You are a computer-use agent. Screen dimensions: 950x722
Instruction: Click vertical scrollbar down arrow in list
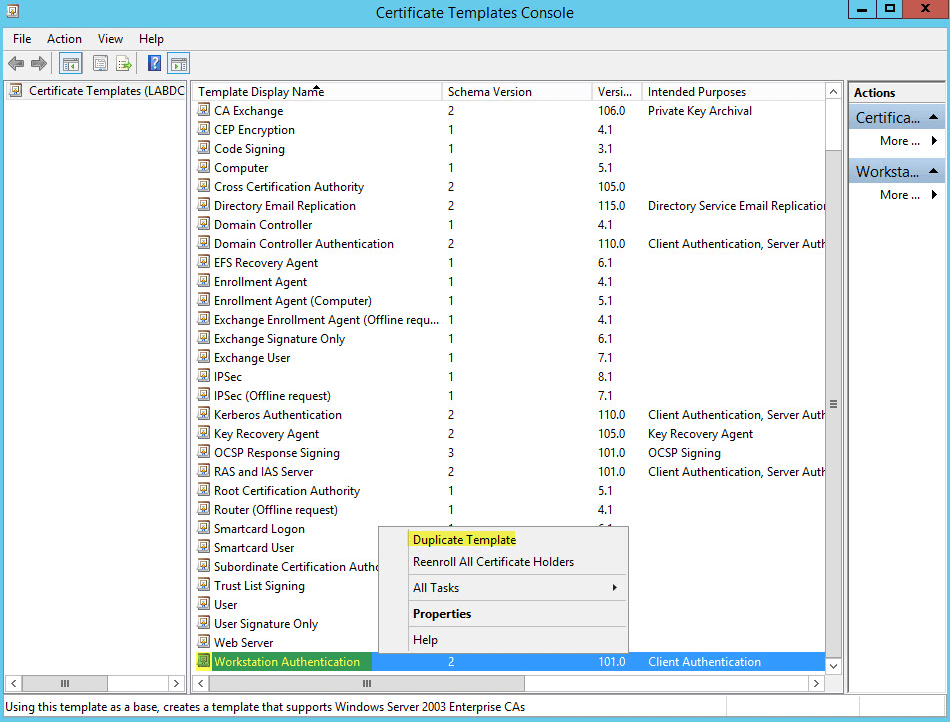tap(834, 666)
